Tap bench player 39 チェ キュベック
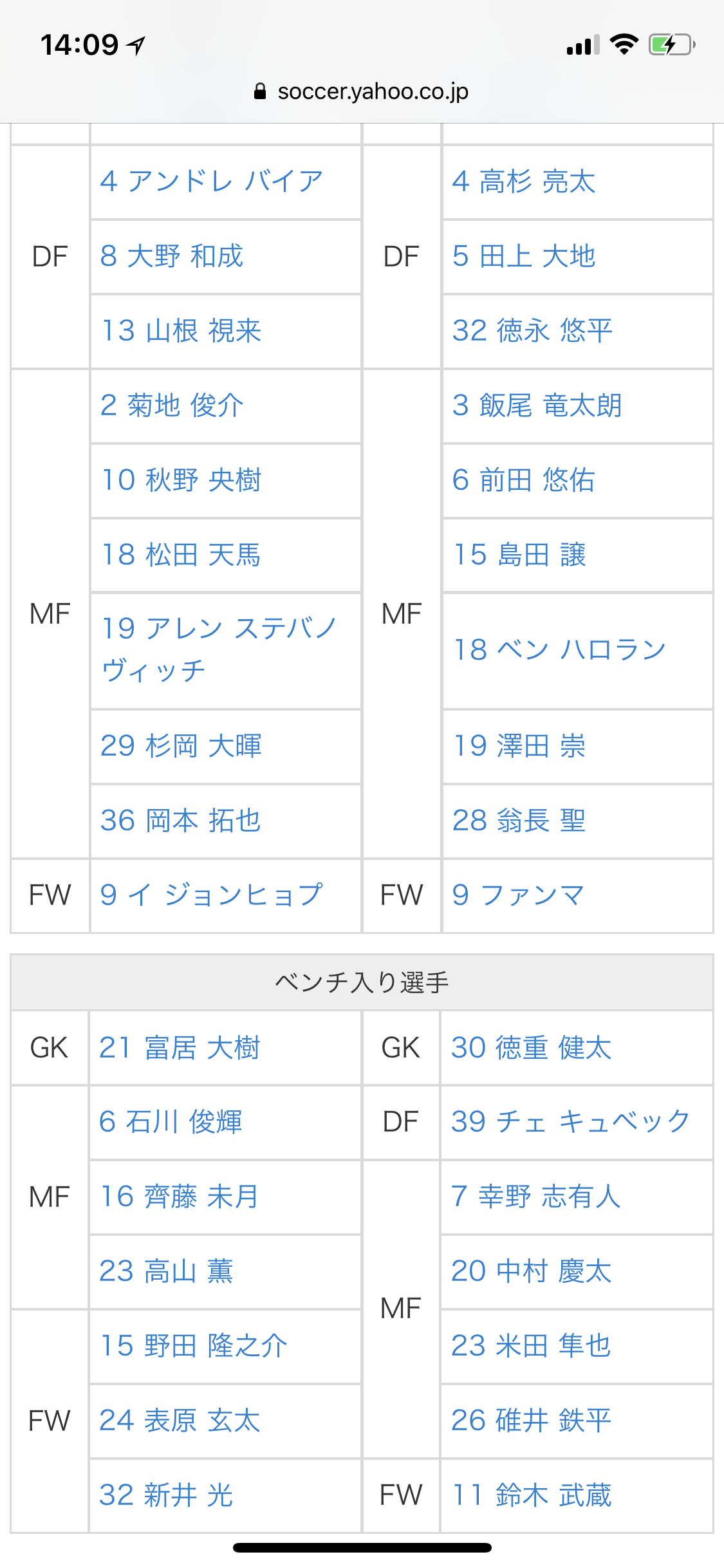The image size is (724, 1568). (x=571, y=1122)
